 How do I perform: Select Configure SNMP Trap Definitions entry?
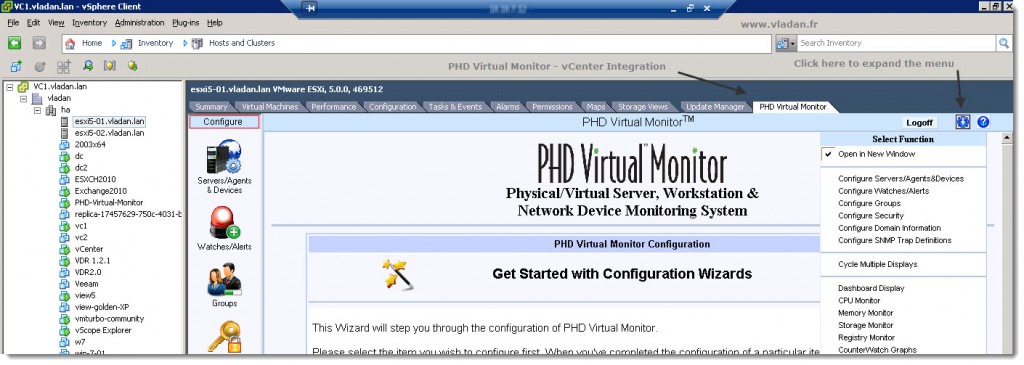tap(895, 240)
